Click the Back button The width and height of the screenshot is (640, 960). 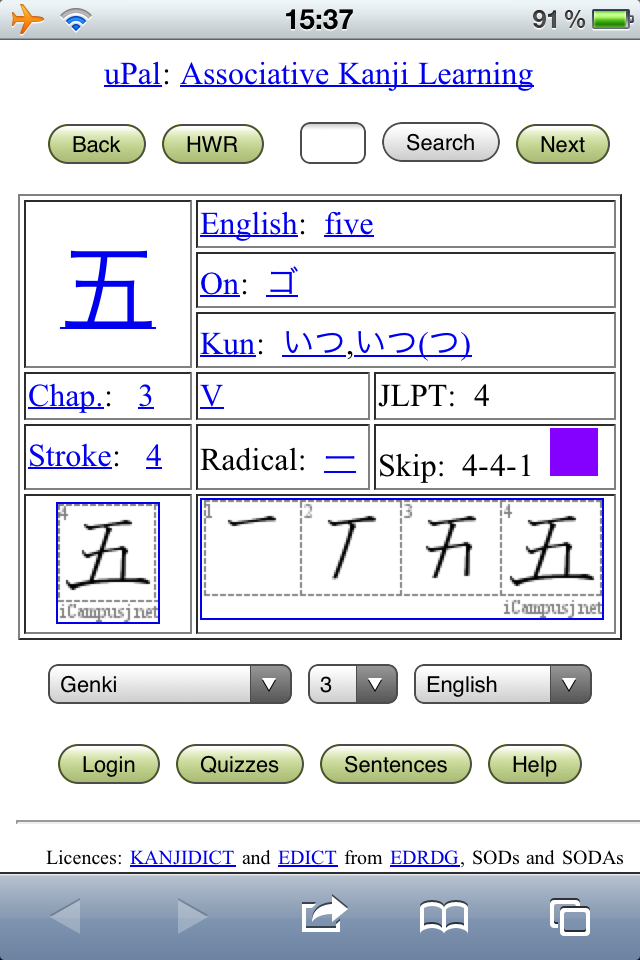click(x=97, y=144)
